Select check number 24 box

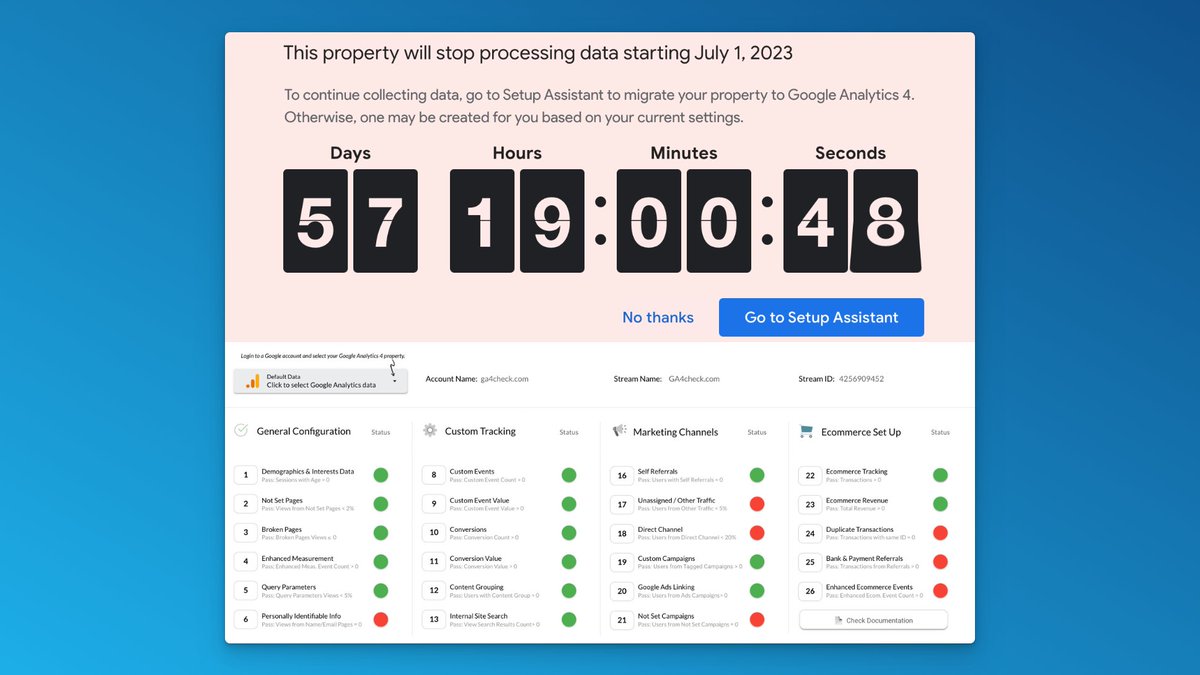(809, 533)
